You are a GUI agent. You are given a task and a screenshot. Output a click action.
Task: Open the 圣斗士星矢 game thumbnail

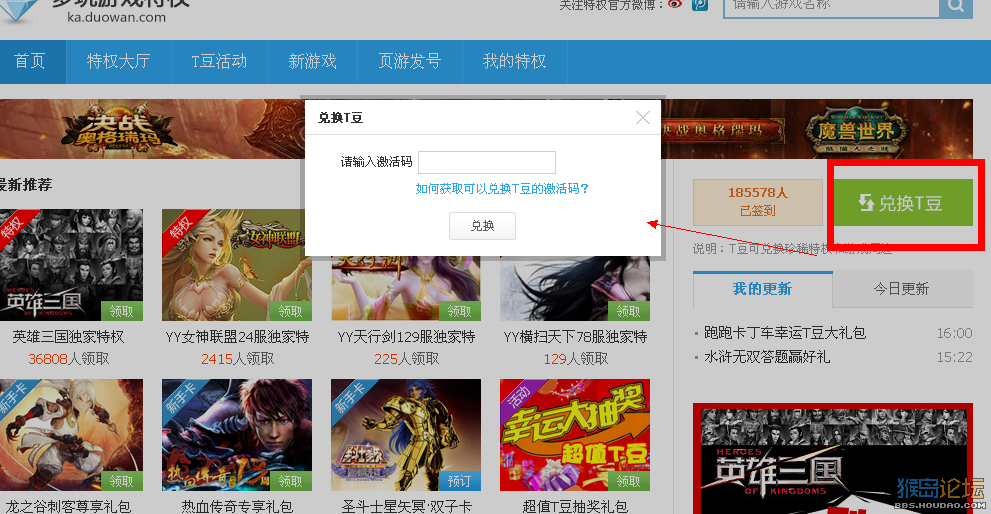tap(406, 435)
